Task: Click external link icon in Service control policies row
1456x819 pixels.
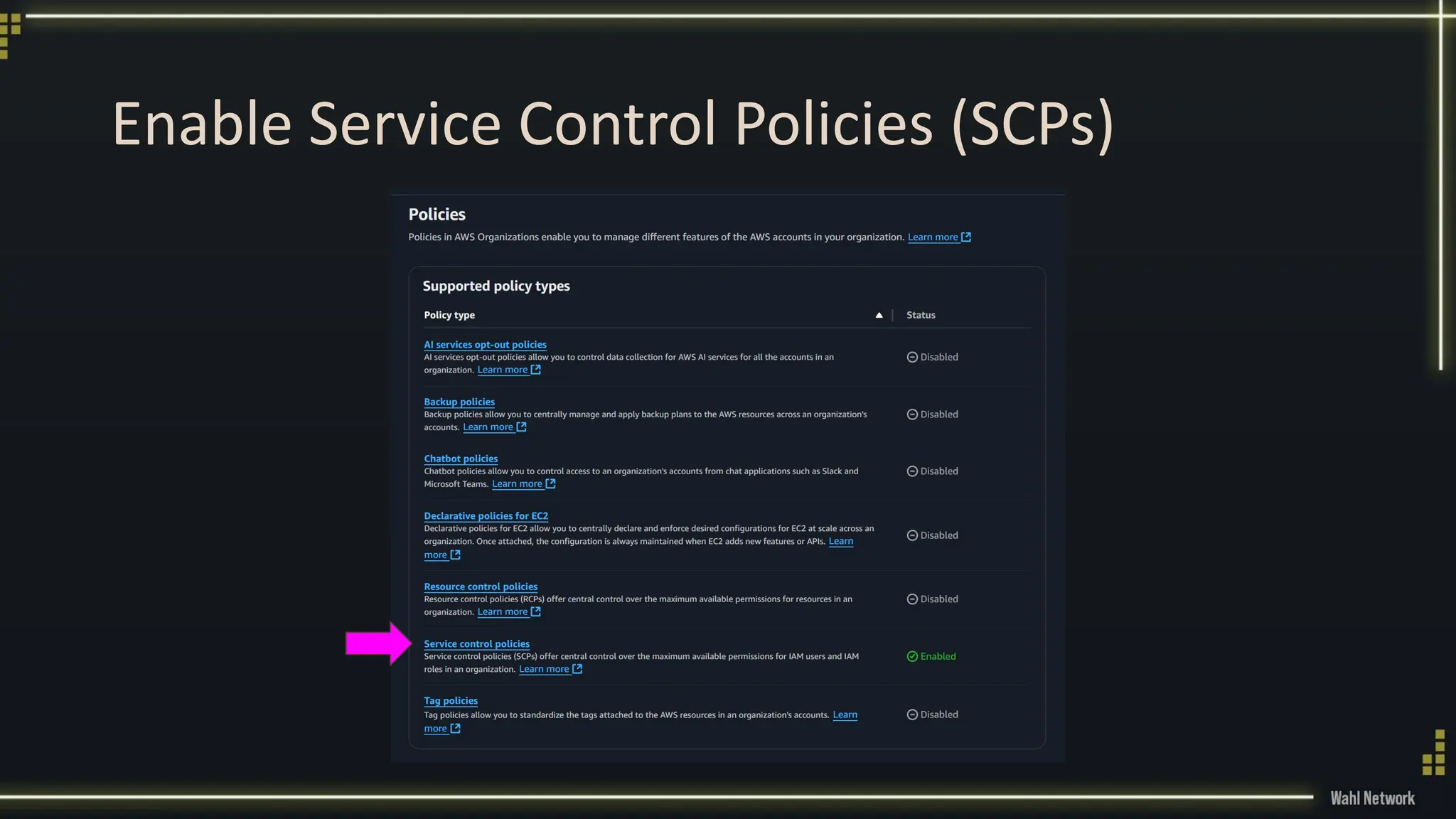Action: 577,669
